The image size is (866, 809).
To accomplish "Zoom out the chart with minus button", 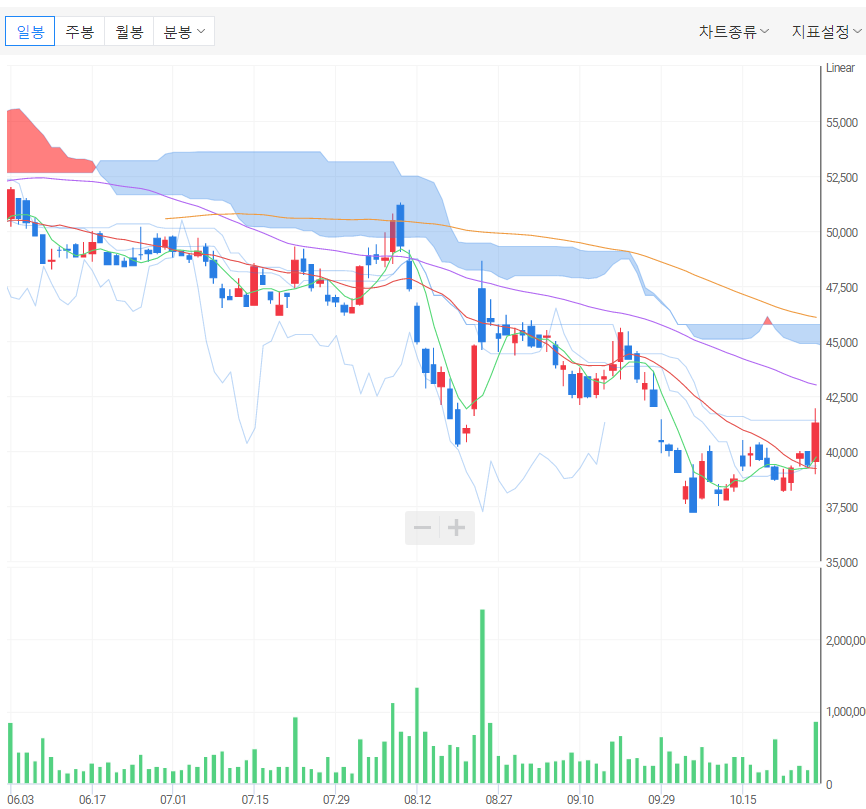I will tap(423, 528).
